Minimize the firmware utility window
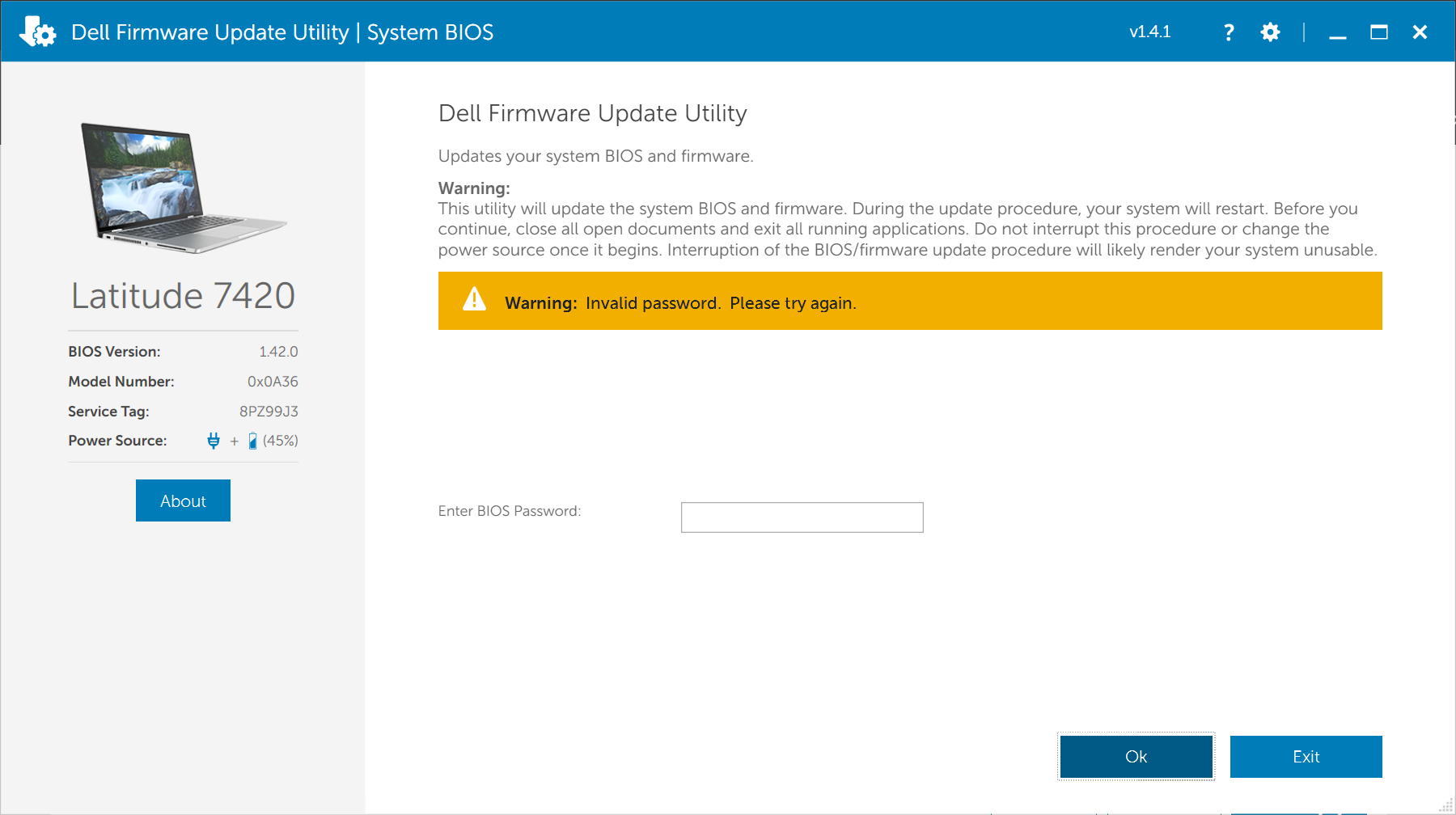Screen dimensions: 1456x815 pos(1338,32)
